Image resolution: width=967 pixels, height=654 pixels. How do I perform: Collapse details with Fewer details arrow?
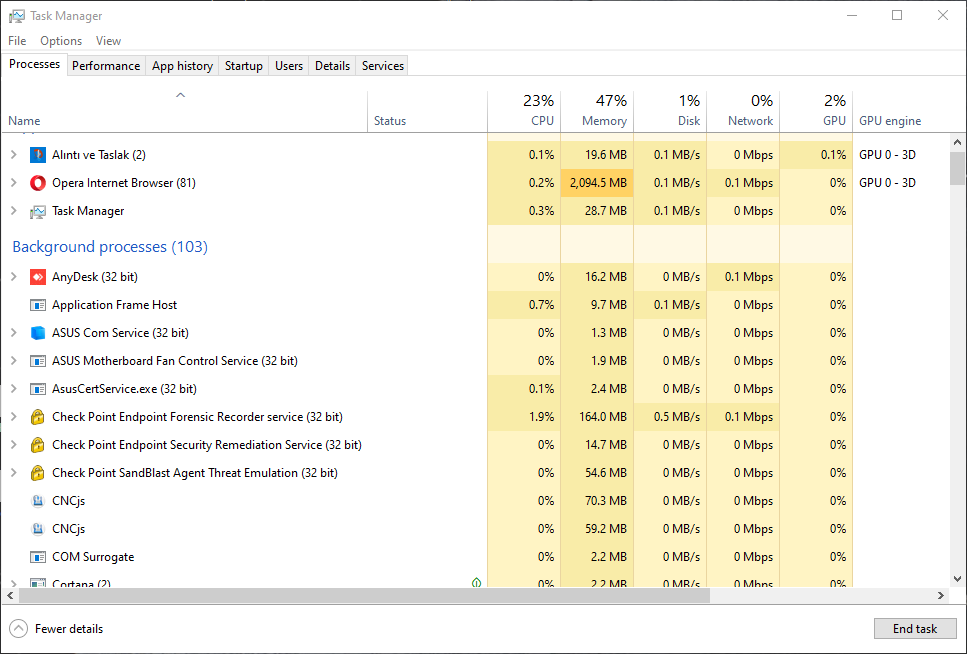coord(18,629)
